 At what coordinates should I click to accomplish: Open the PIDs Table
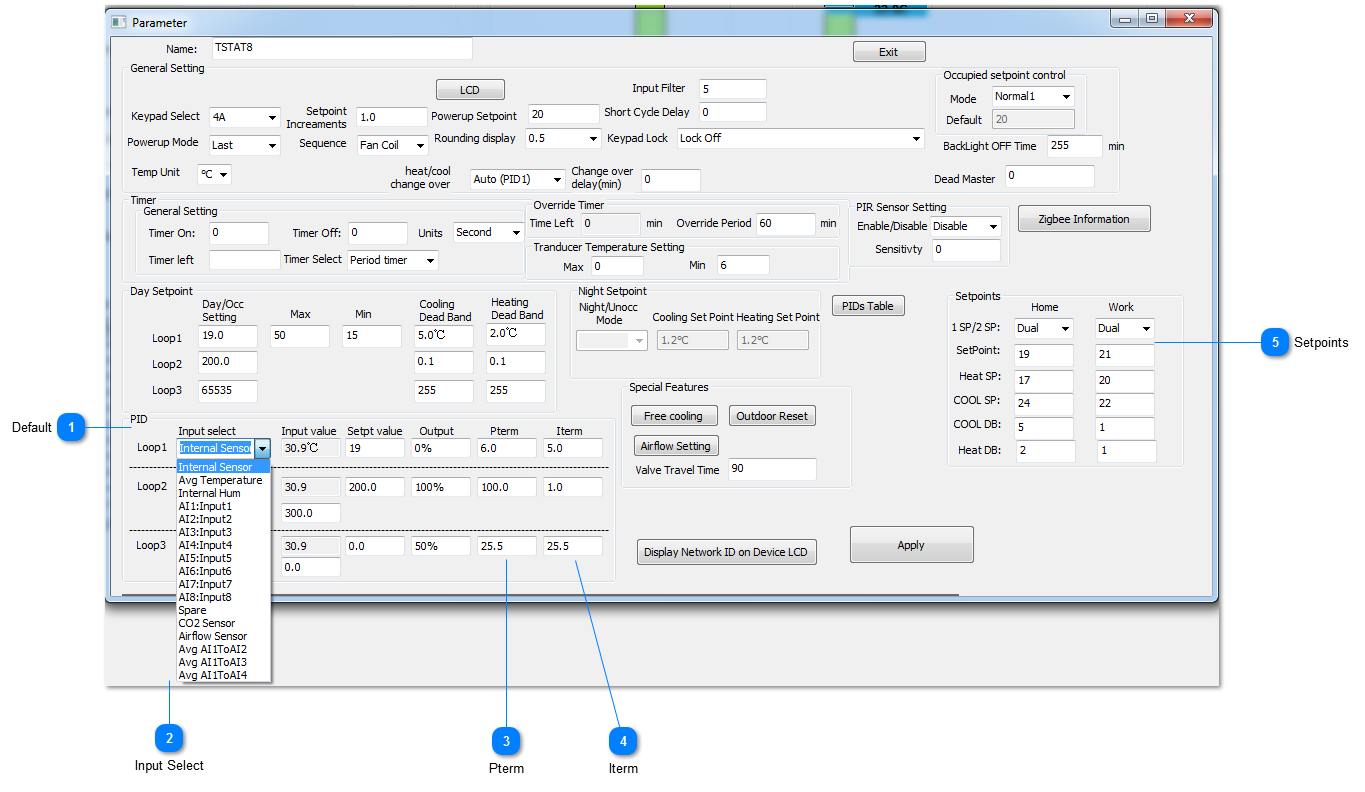coord(868,306)
